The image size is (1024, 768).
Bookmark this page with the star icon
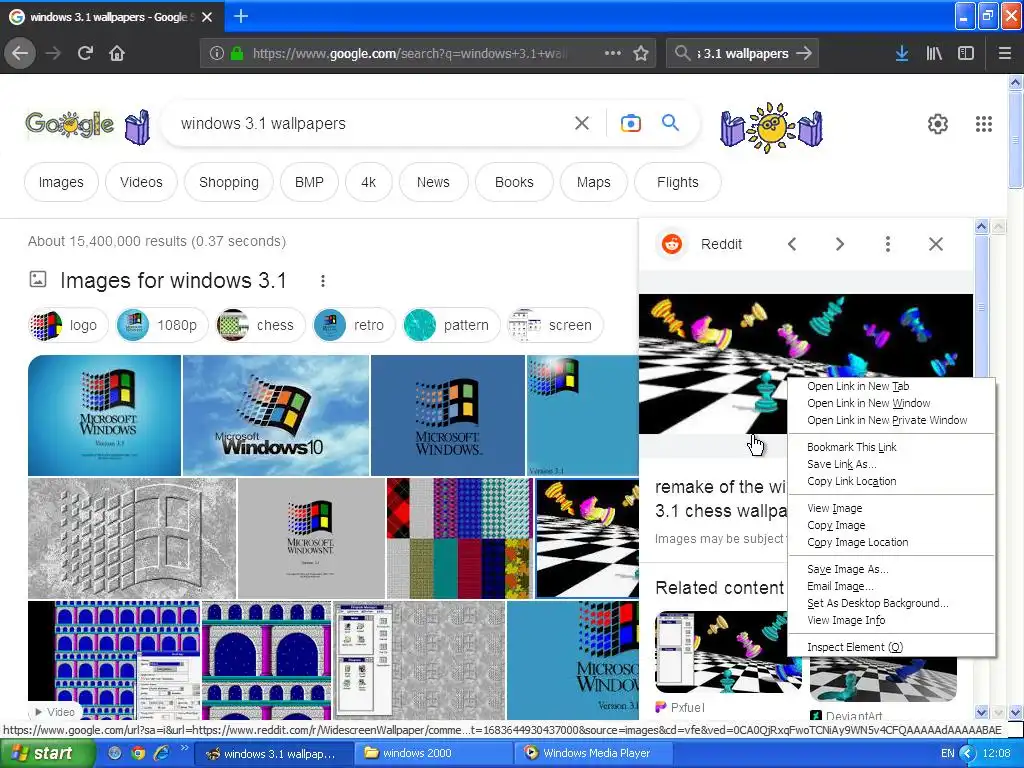[641, 53]
